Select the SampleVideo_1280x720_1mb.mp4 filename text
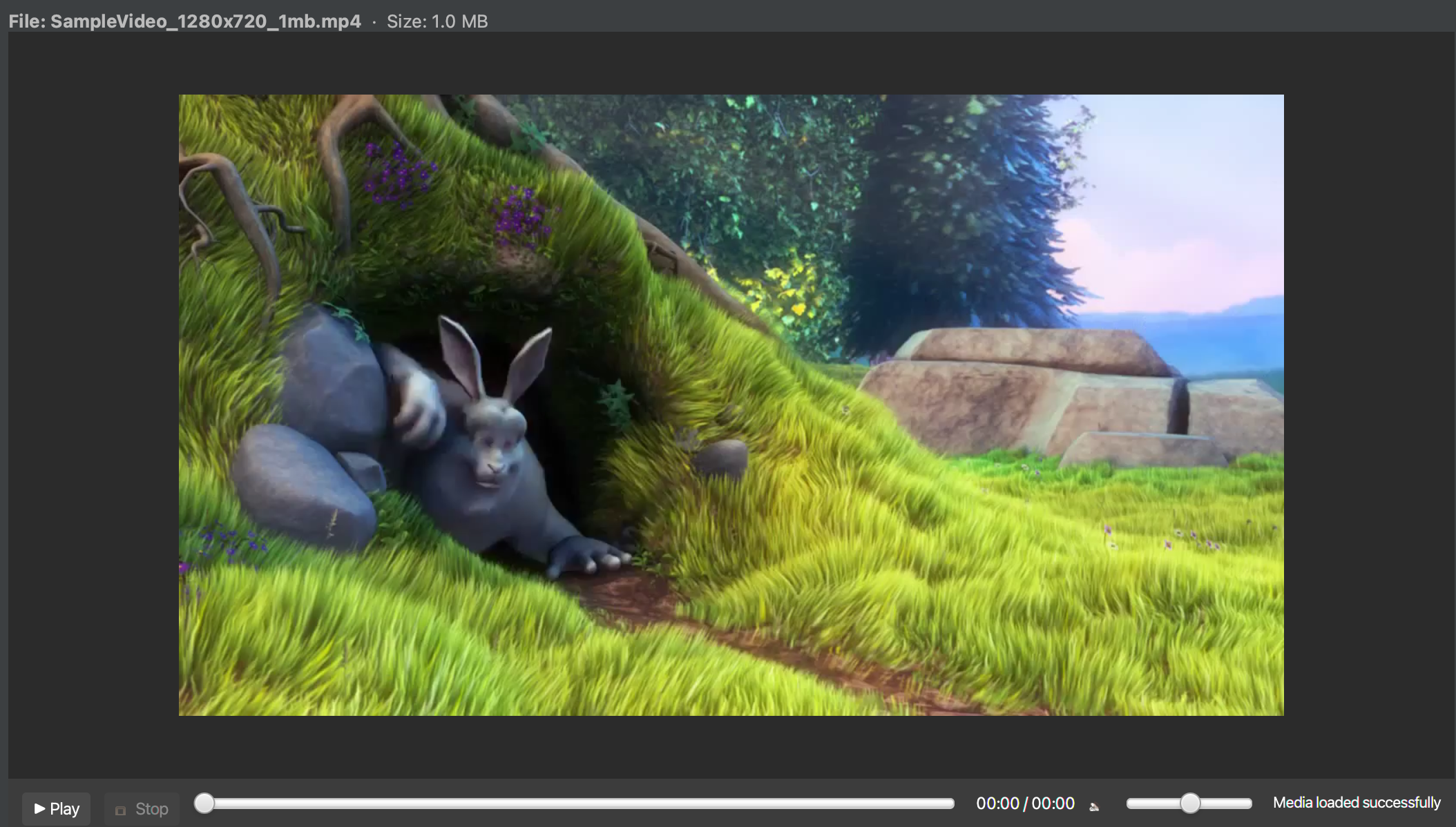Image resolution: width=1456 pixels, height=827 pixels. click(x=205, y=21)
